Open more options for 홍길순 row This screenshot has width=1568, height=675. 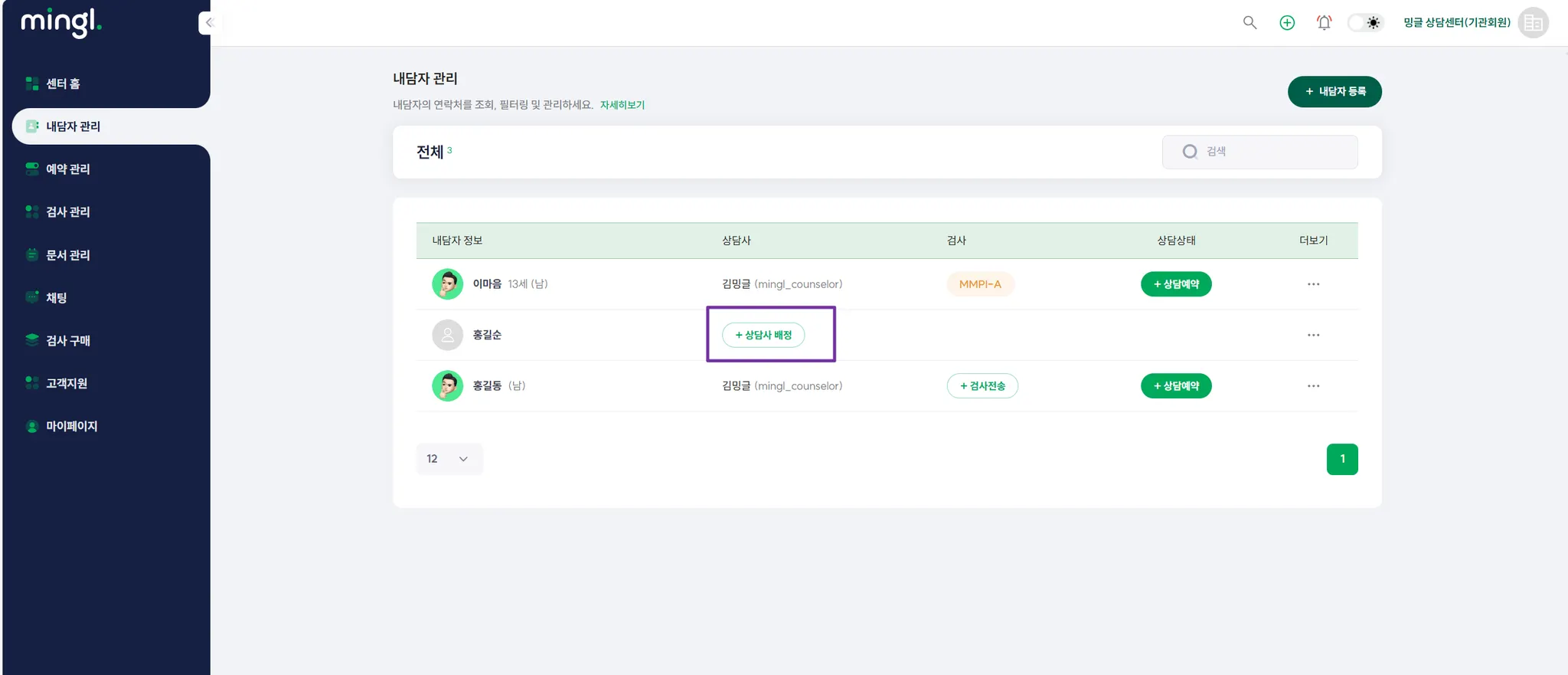(x=1313, y=335)
